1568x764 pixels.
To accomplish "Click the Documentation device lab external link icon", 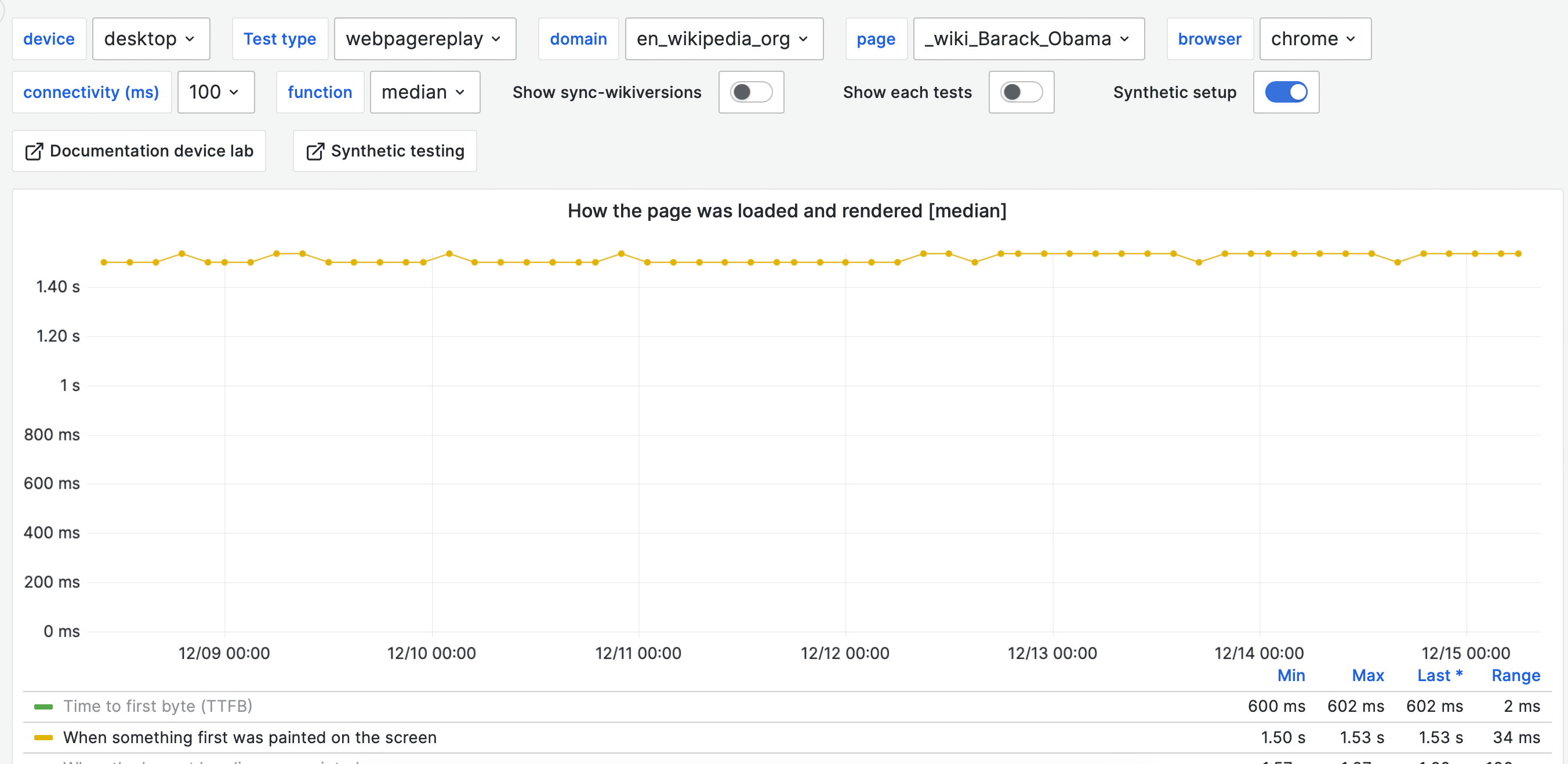I will pyautogui.click(x=34, y=151).
